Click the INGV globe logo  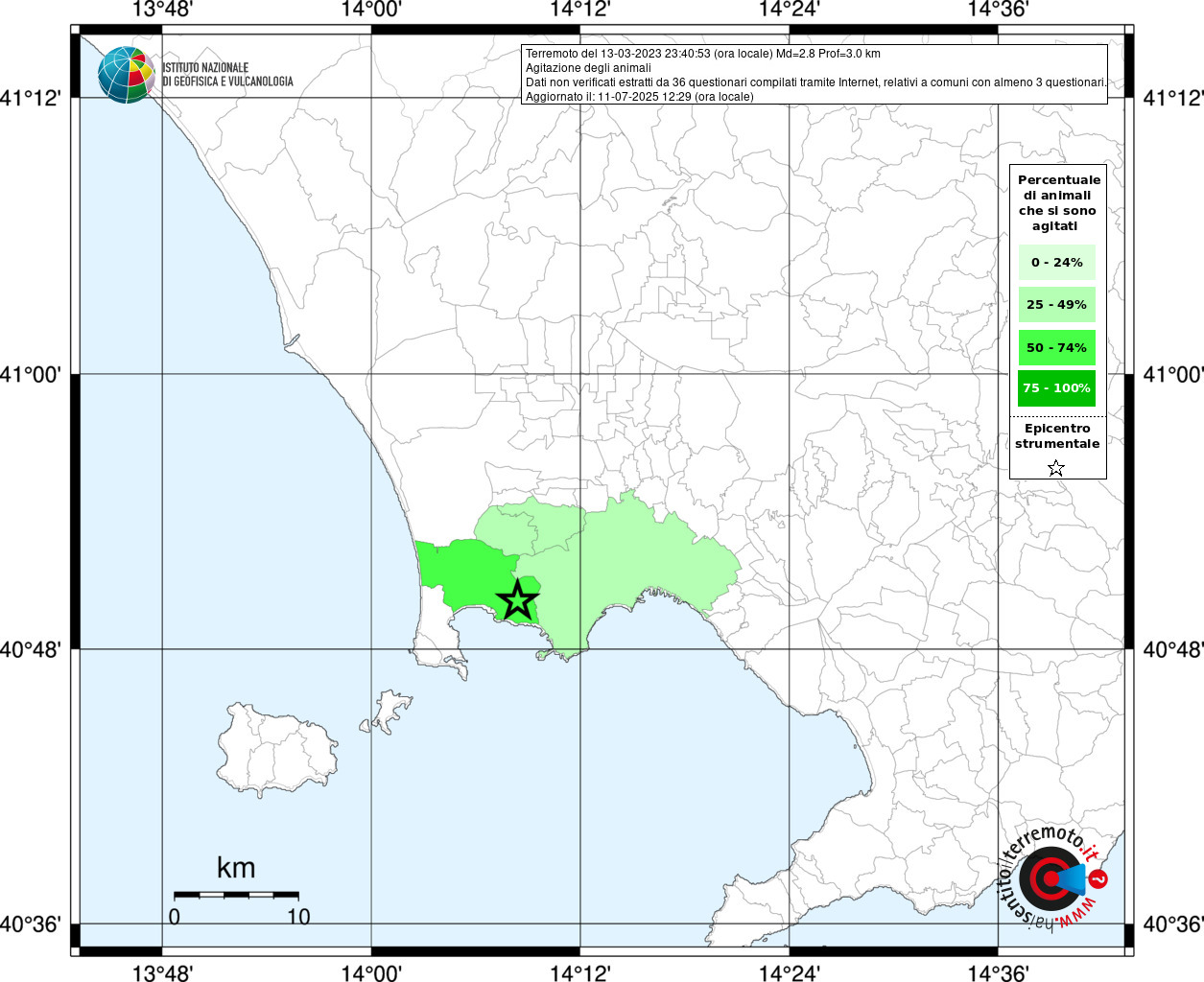pyautogui.click(x=126, y=75)
